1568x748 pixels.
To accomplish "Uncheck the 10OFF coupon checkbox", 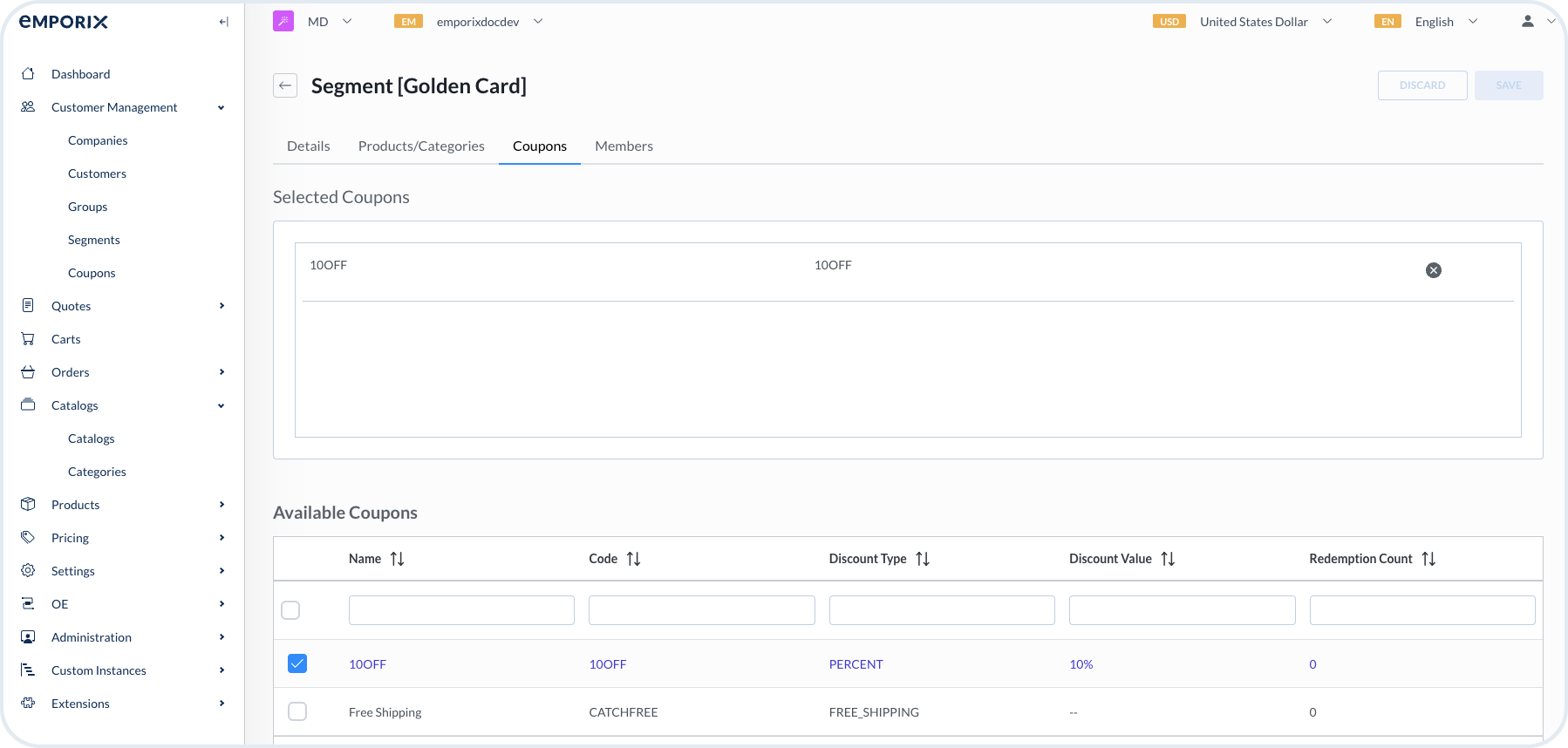I will click(297, 663).
